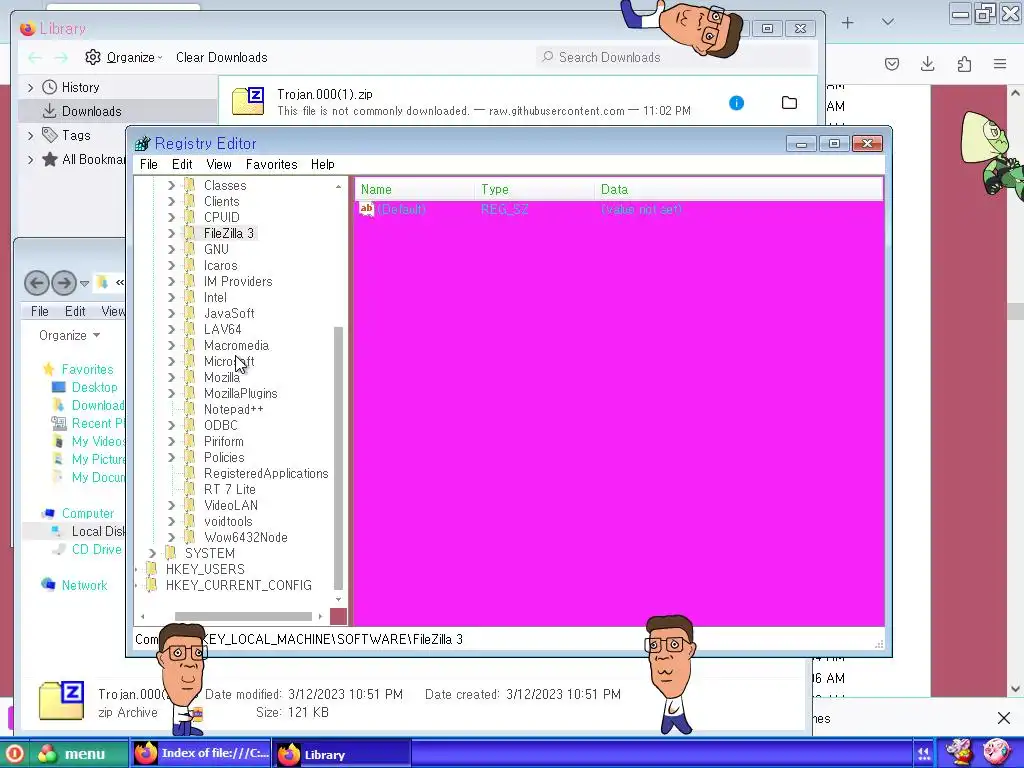Screen dimensions: 1024x768
Task: Click the registry tree vertical scrollbar
Action: 338,457
